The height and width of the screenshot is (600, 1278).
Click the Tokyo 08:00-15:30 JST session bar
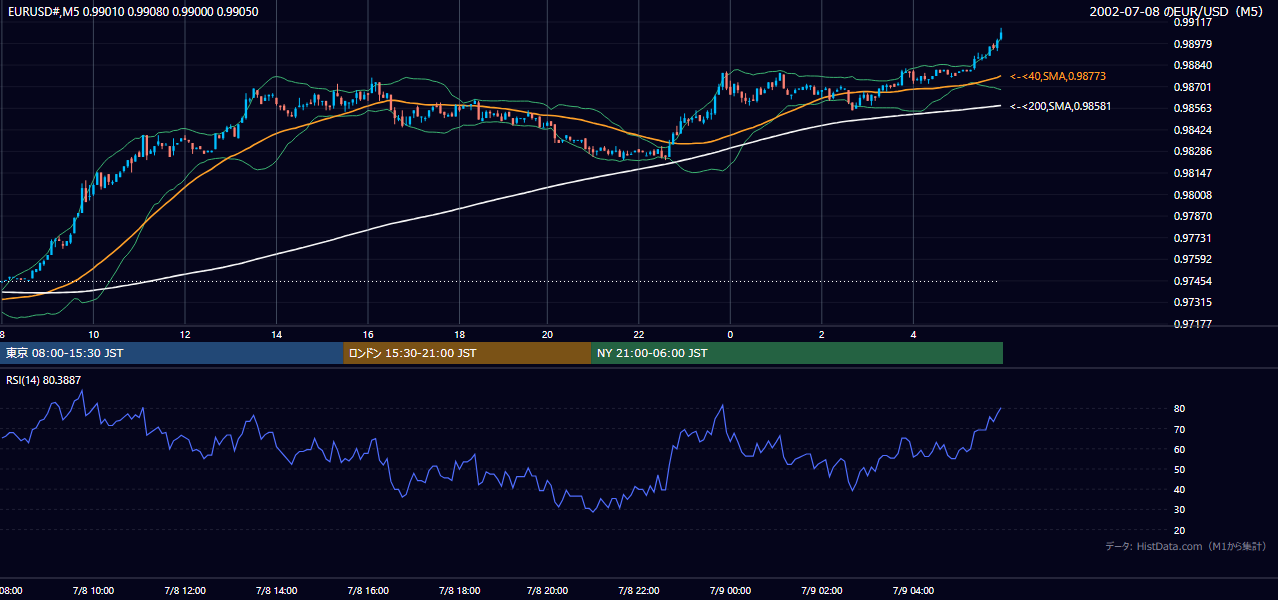point(172,353)
